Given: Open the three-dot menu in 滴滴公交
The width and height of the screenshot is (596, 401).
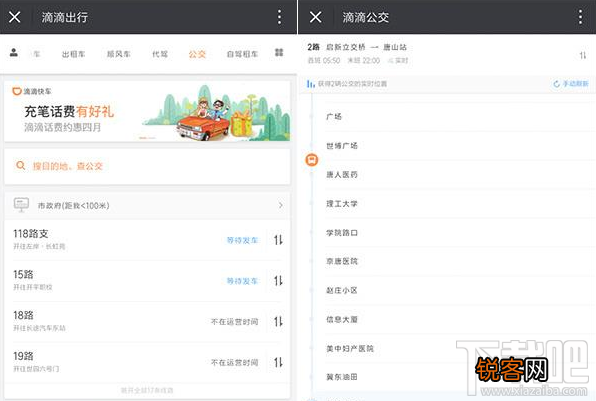Looking at the screenshot, I should pos(580,17).
